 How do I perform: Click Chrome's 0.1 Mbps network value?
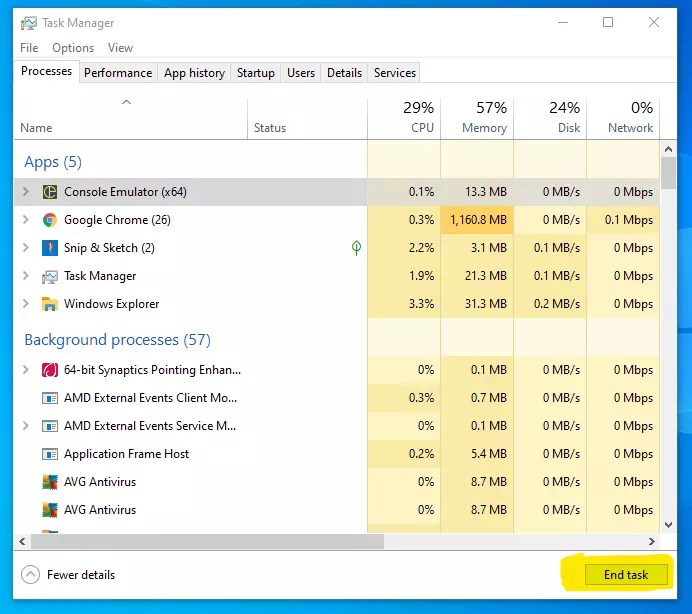click(x=629, y=220)
